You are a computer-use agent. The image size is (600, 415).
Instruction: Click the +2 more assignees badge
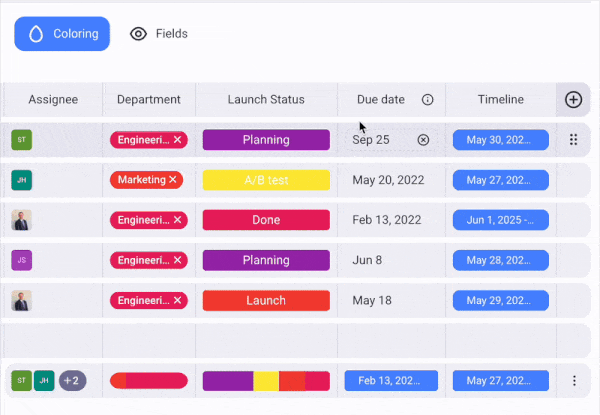[72, 381]
